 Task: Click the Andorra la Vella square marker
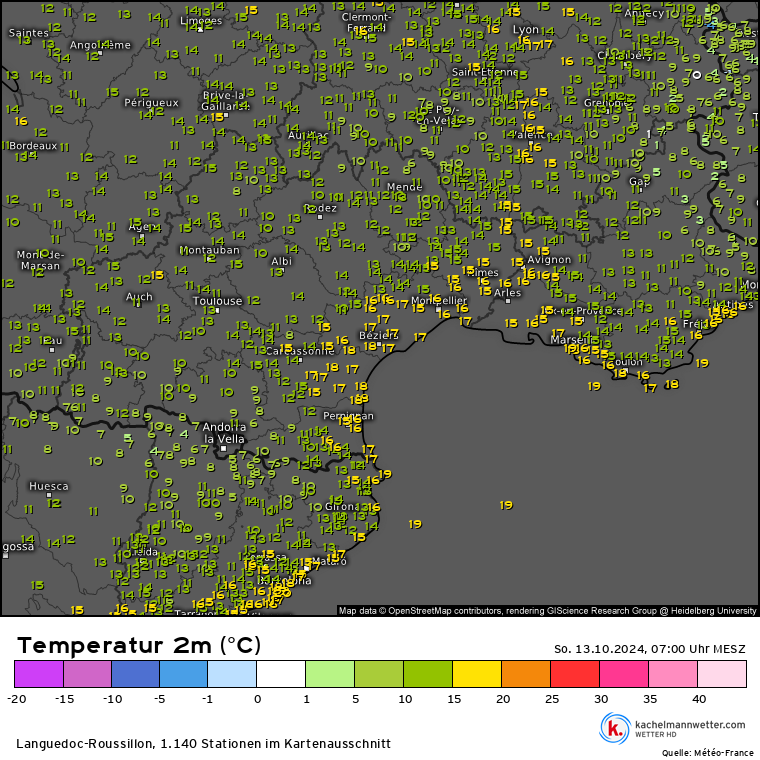click(x=223, y=448)
